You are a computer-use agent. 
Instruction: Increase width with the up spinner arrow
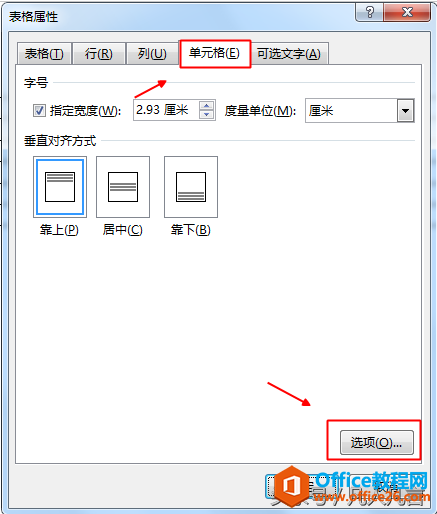pos(207,106)
